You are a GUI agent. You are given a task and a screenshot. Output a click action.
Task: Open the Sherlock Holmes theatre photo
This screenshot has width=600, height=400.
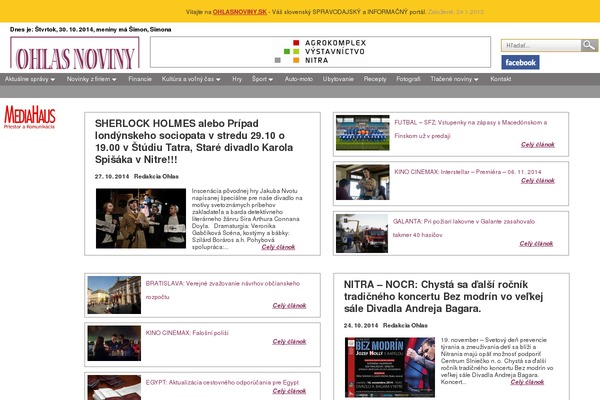141,219
